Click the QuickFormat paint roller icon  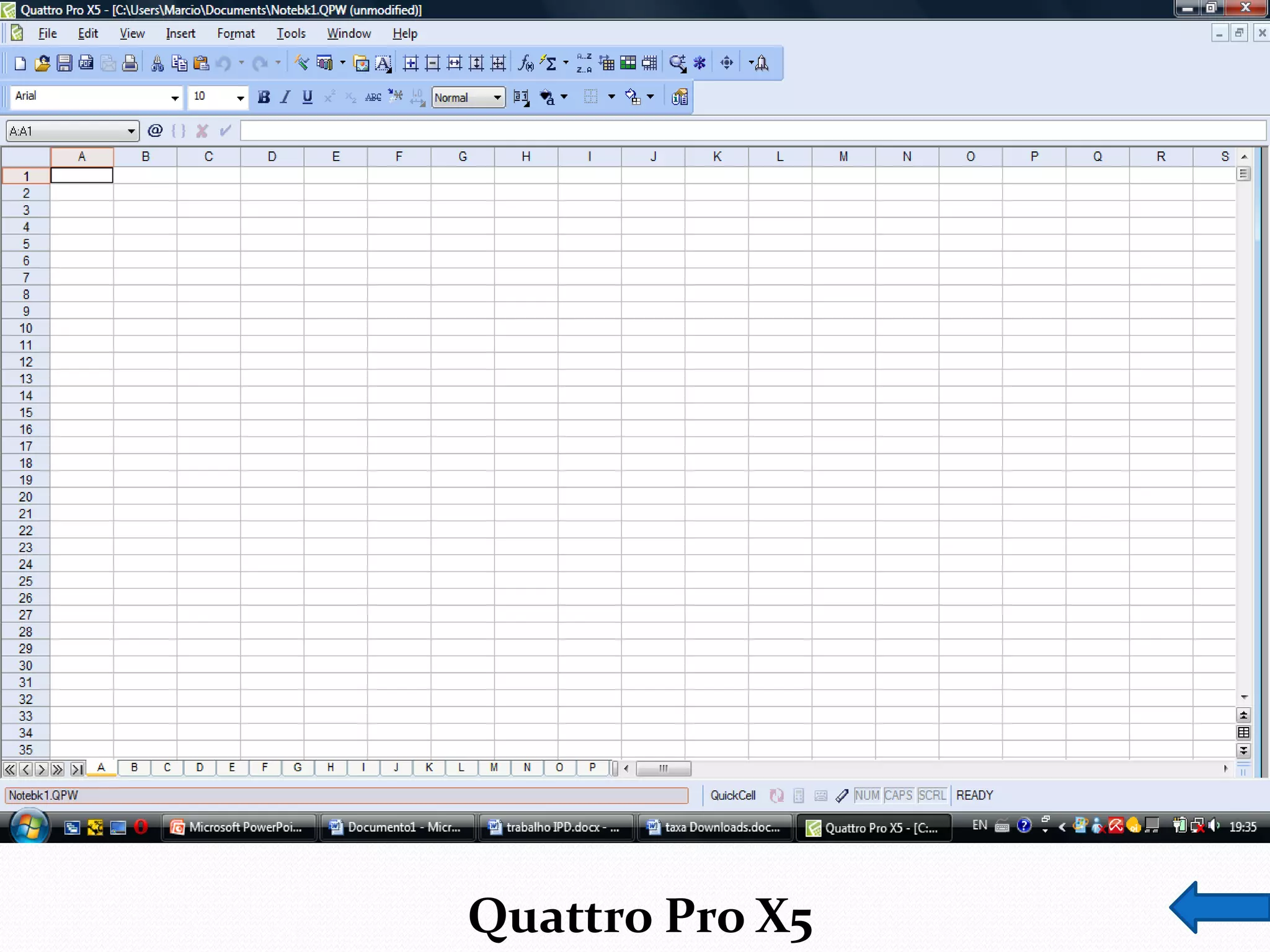(301, 63)
